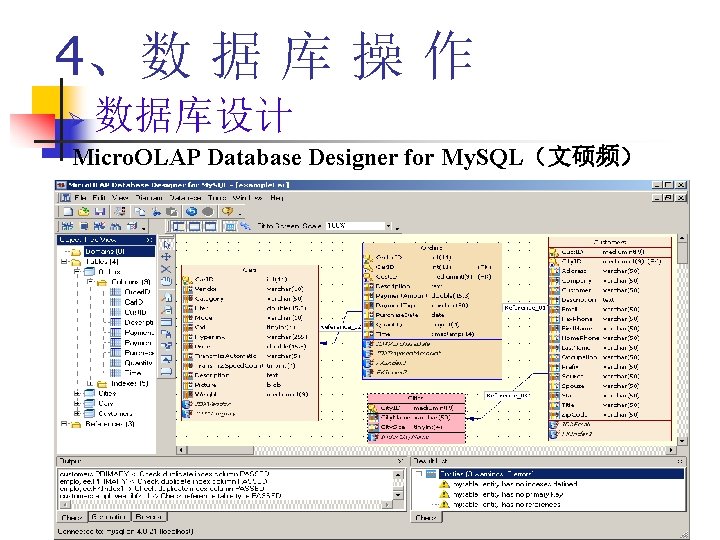Screen dimensions: 720x540
Task: Collapse the Columns (9) folder node
Action: pos(90,281)
